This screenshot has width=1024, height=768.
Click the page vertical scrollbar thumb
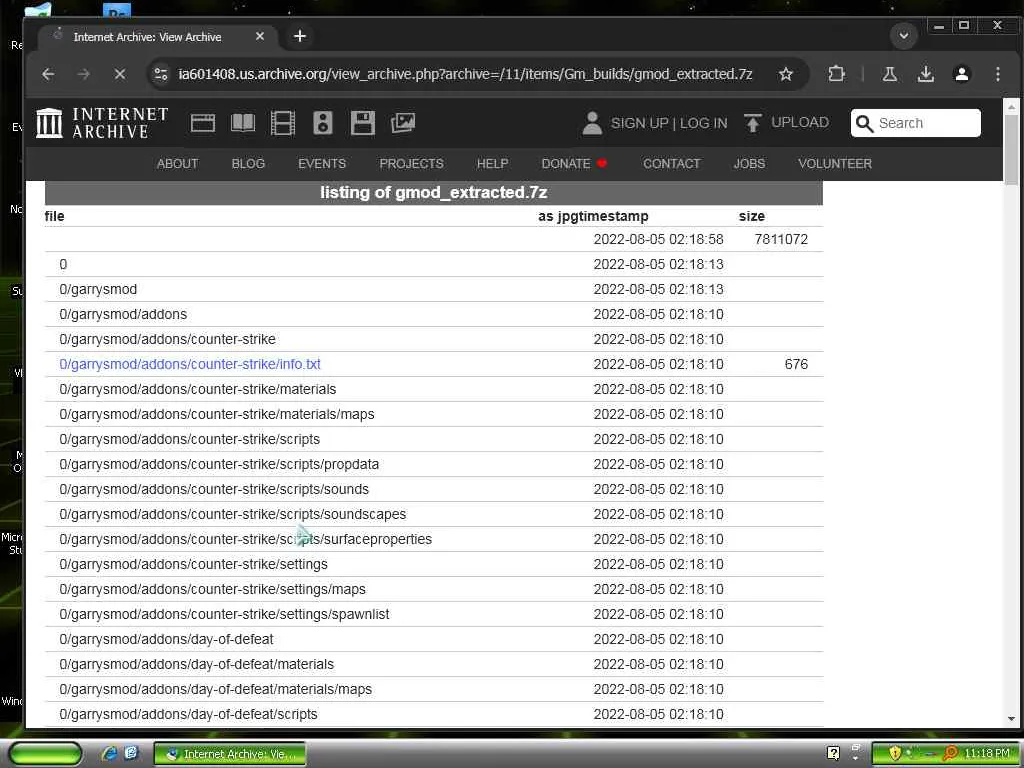pos(1011,150)
